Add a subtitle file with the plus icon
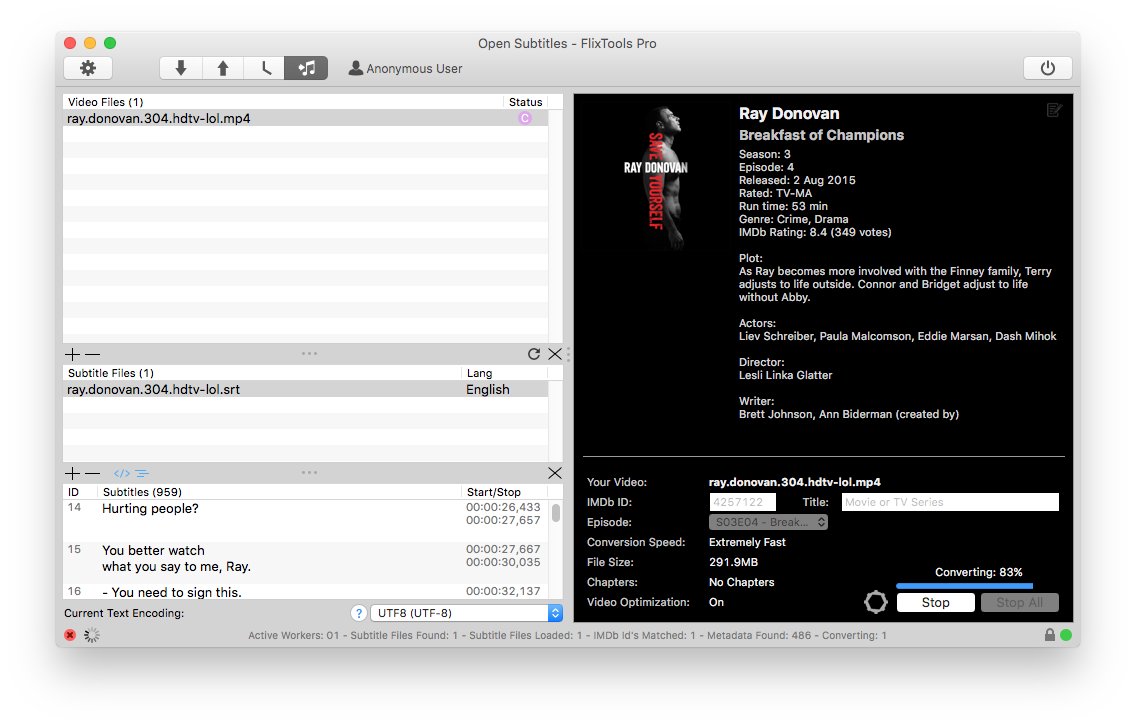Viewport: 1136px width, 727px height. coord(72,473)
